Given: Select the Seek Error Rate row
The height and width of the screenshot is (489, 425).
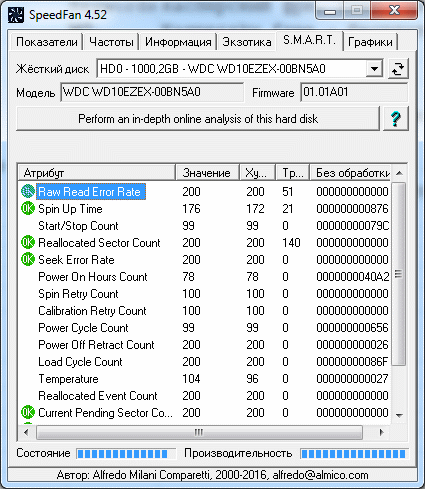Looking at the screenshot, I should [205, 260].
